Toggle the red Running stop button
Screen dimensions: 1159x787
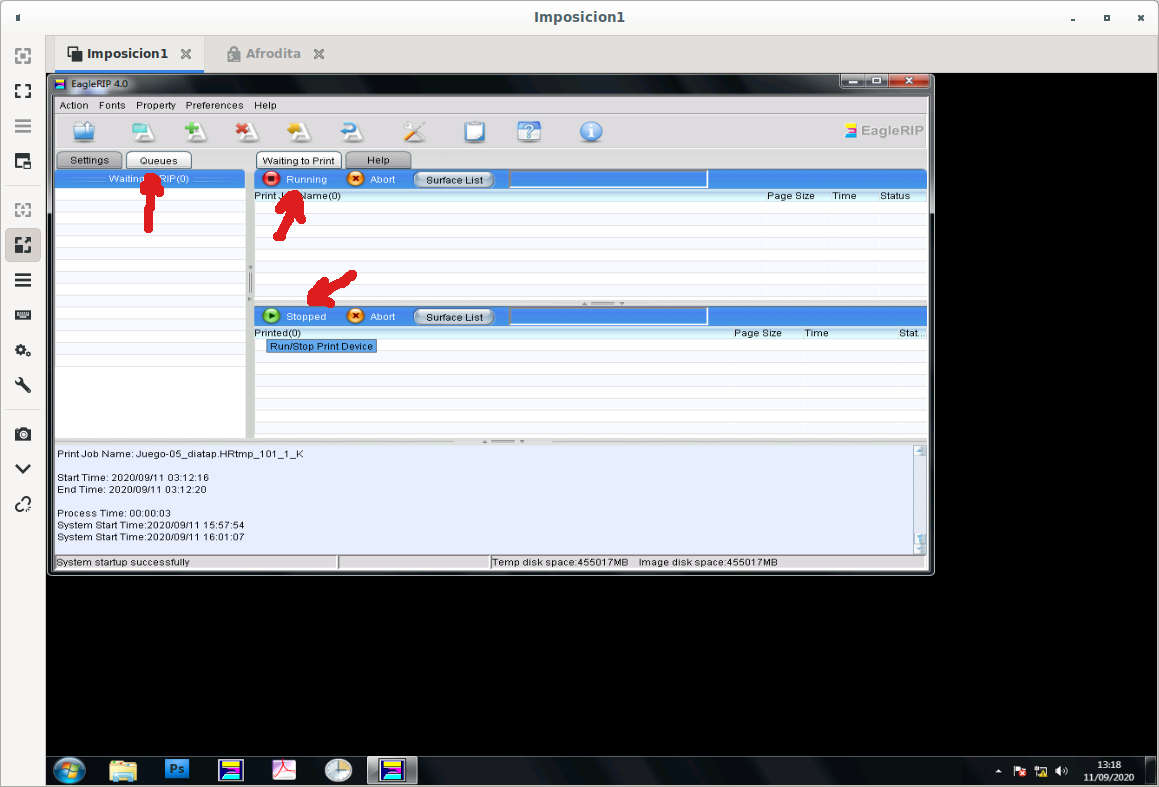271,179
